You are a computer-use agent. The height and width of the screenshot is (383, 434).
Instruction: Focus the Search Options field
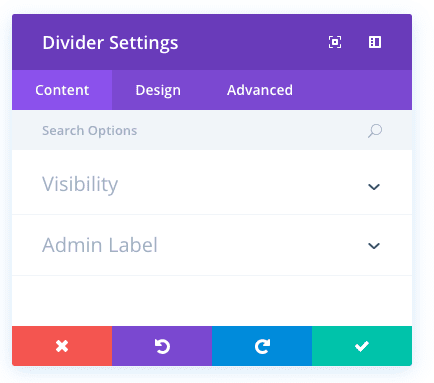click(x=200, y=131)
